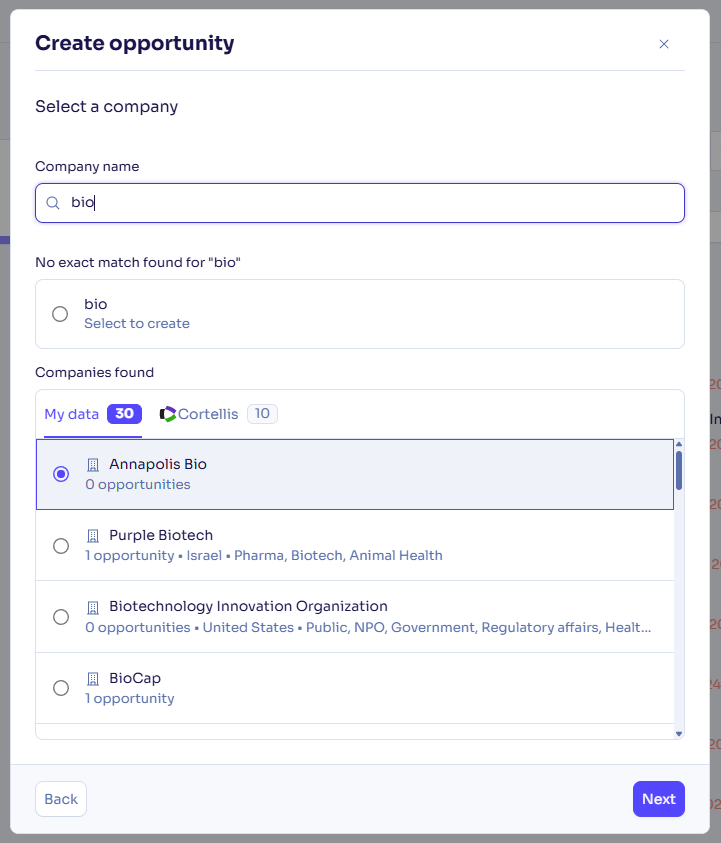Switch to the Cortellis tab
Screen dimensions: 721x843
point(218,414)
